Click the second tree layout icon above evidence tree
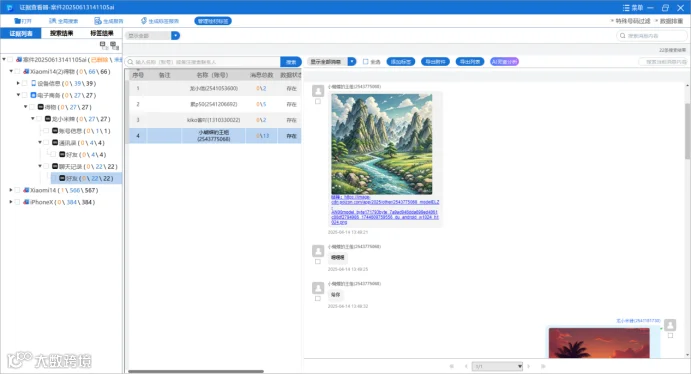 [114, 45]
